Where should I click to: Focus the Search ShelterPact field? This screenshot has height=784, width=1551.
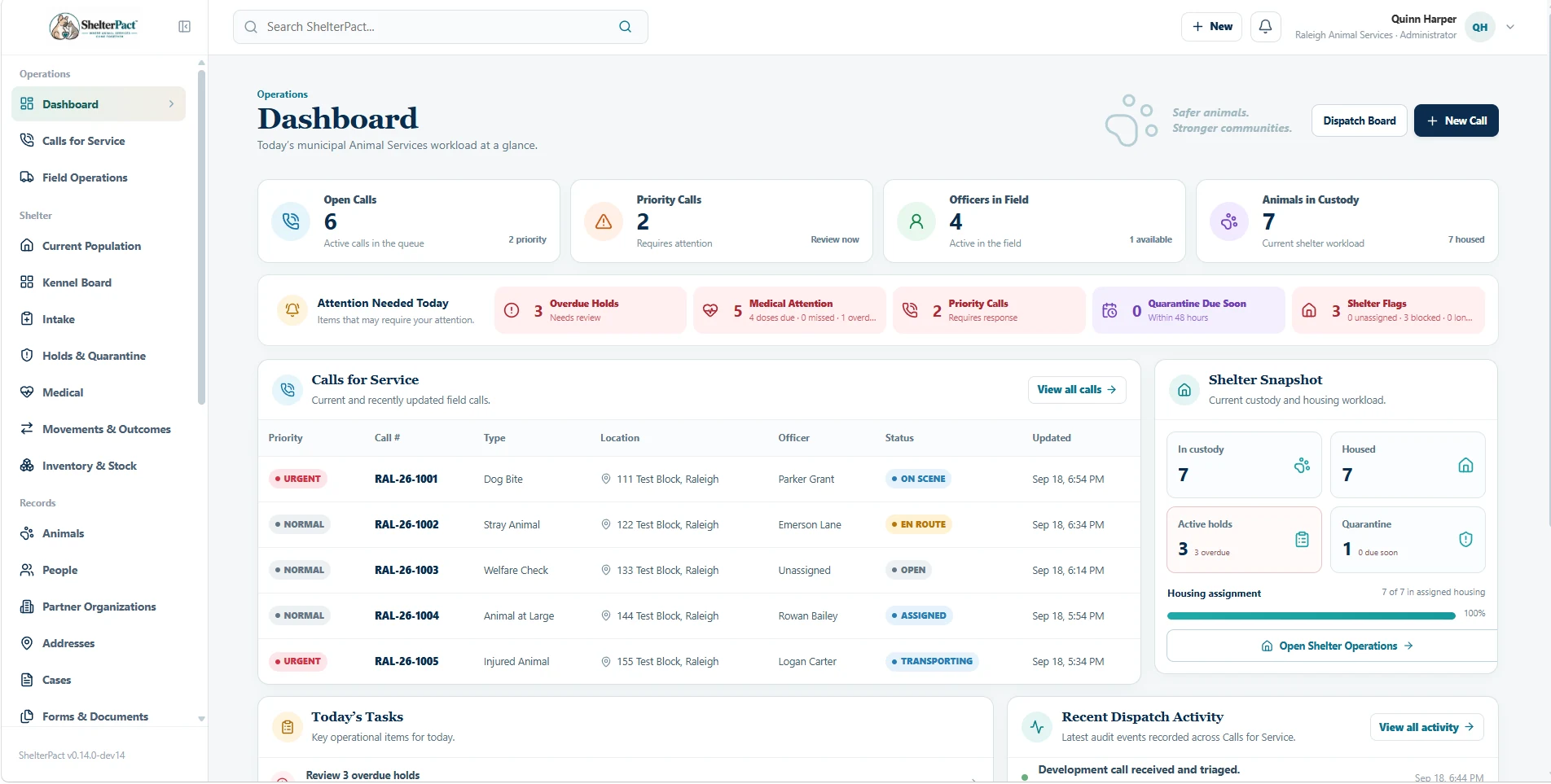(x=440, y=27)
